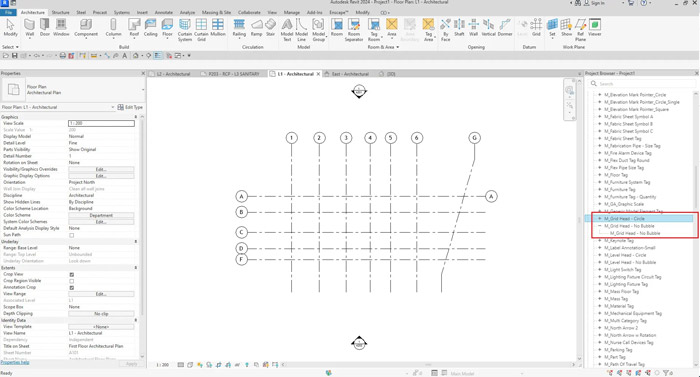This screenshot has width=700, height=377.
Task: Toggle the Annotation Crop checkbox
Action: coord(71,288)
